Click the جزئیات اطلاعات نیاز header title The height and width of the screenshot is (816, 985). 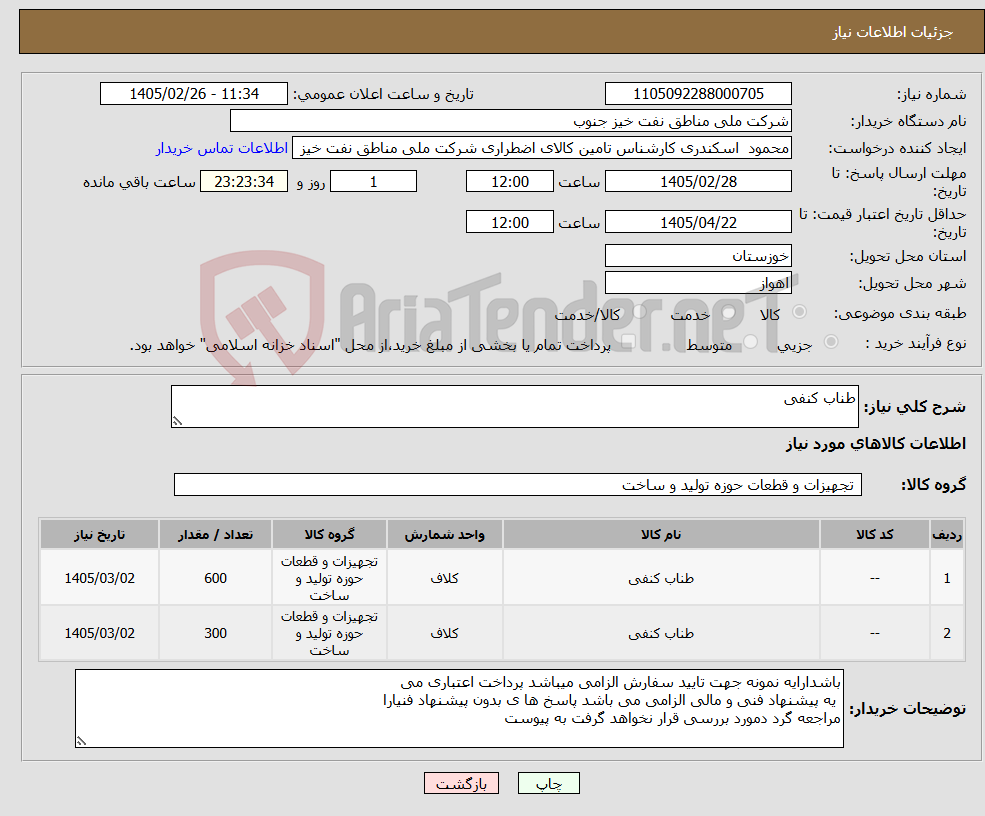pyautogui.click(x=893, y=32)
